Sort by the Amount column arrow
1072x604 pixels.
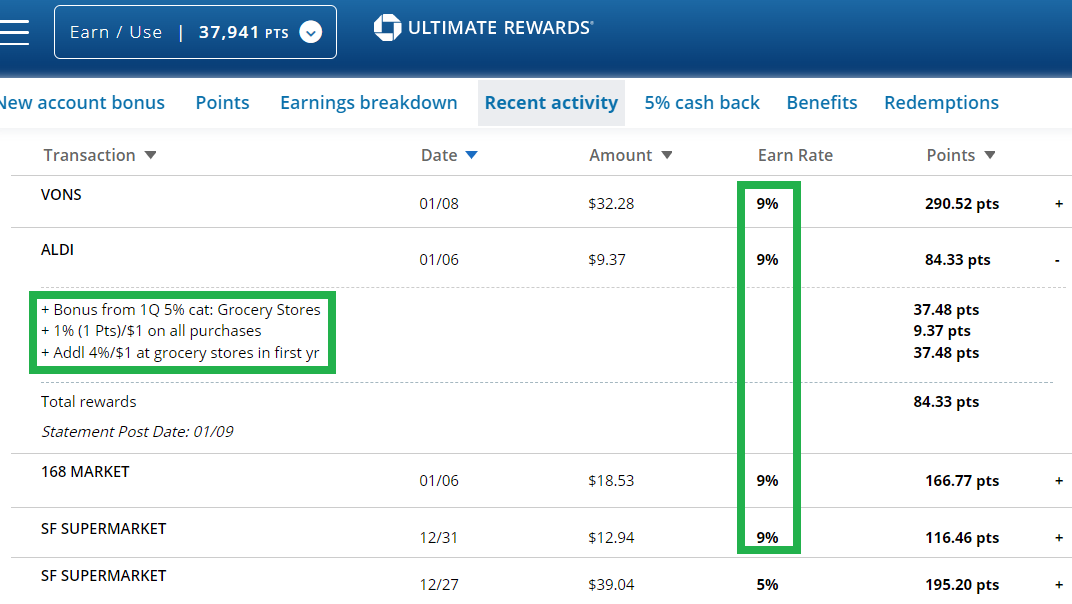coord(667,155)
